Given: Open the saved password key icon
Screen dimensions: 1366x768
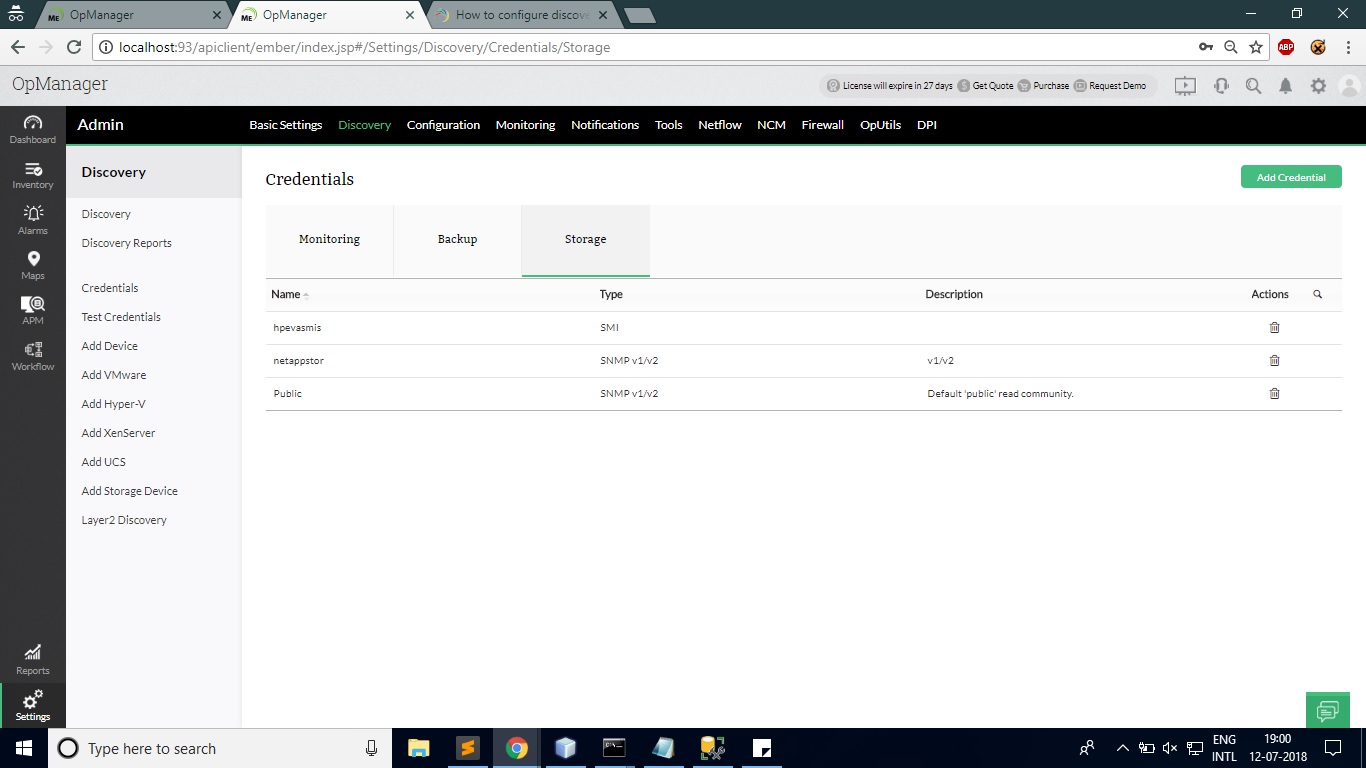Looking at the screenshot, I should [1206, 47].
